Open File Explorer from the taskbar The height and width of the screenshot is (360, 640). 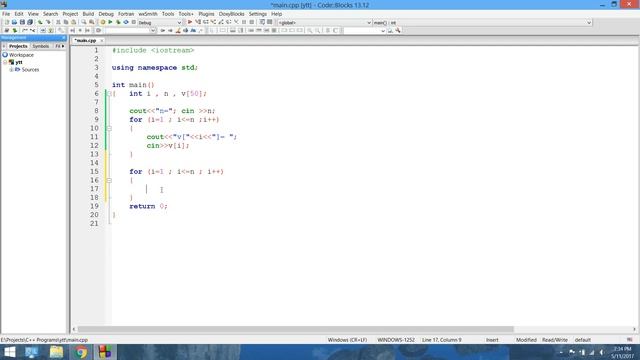56,352
